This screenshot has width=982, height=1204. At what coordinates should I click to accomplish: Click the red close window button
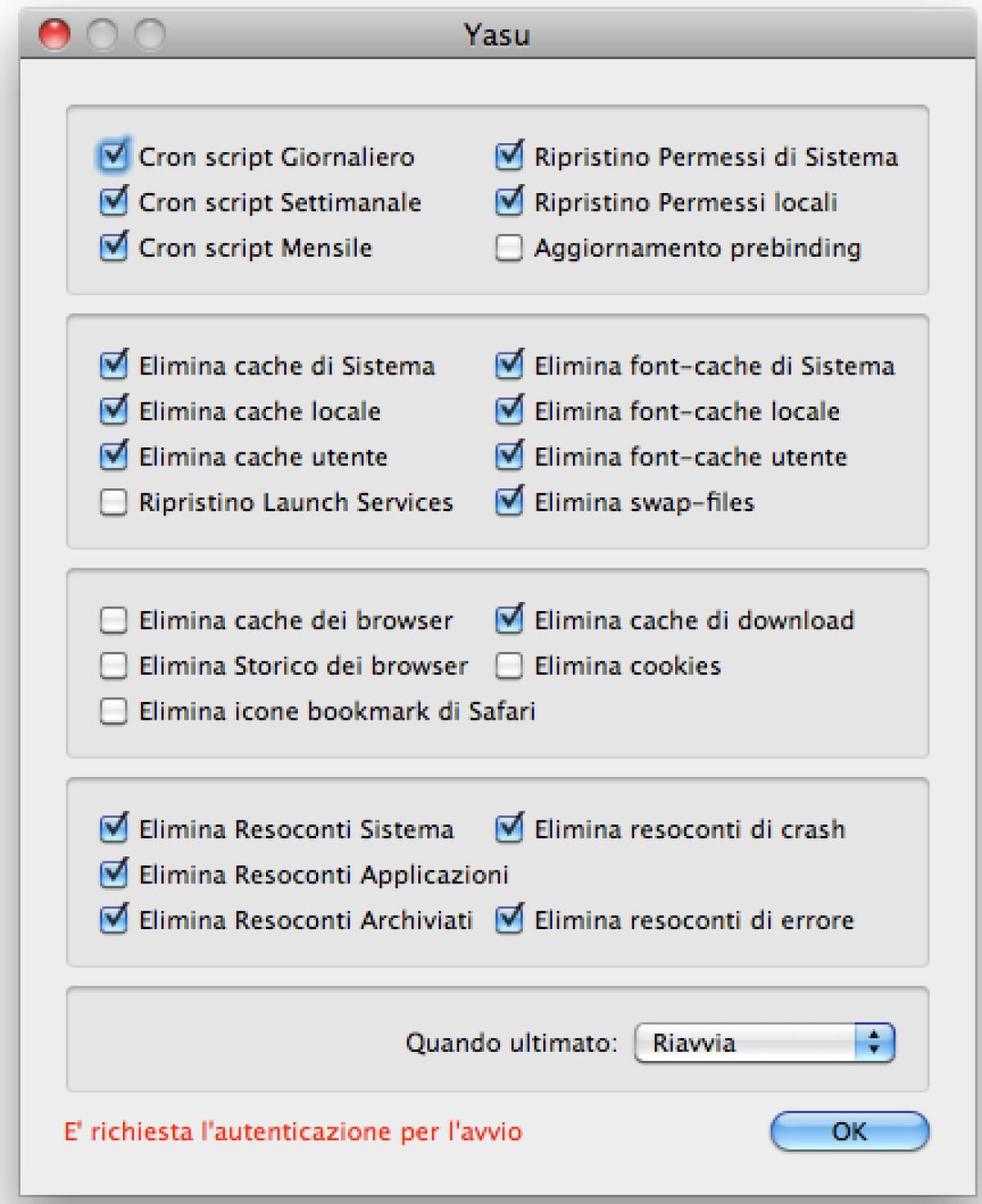coord(52,34)
